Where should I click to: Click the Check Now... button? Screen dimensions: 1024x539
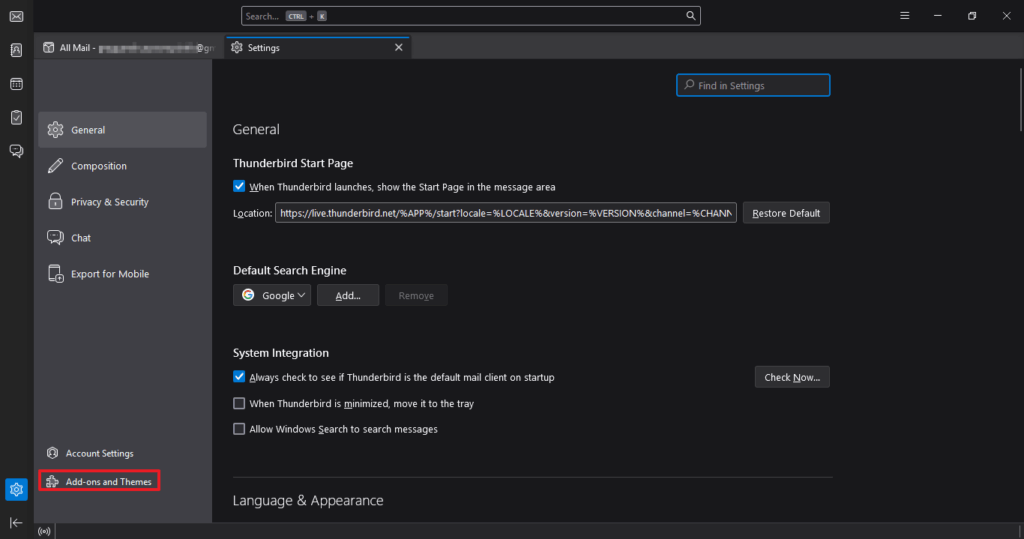[x=792, y=377]
